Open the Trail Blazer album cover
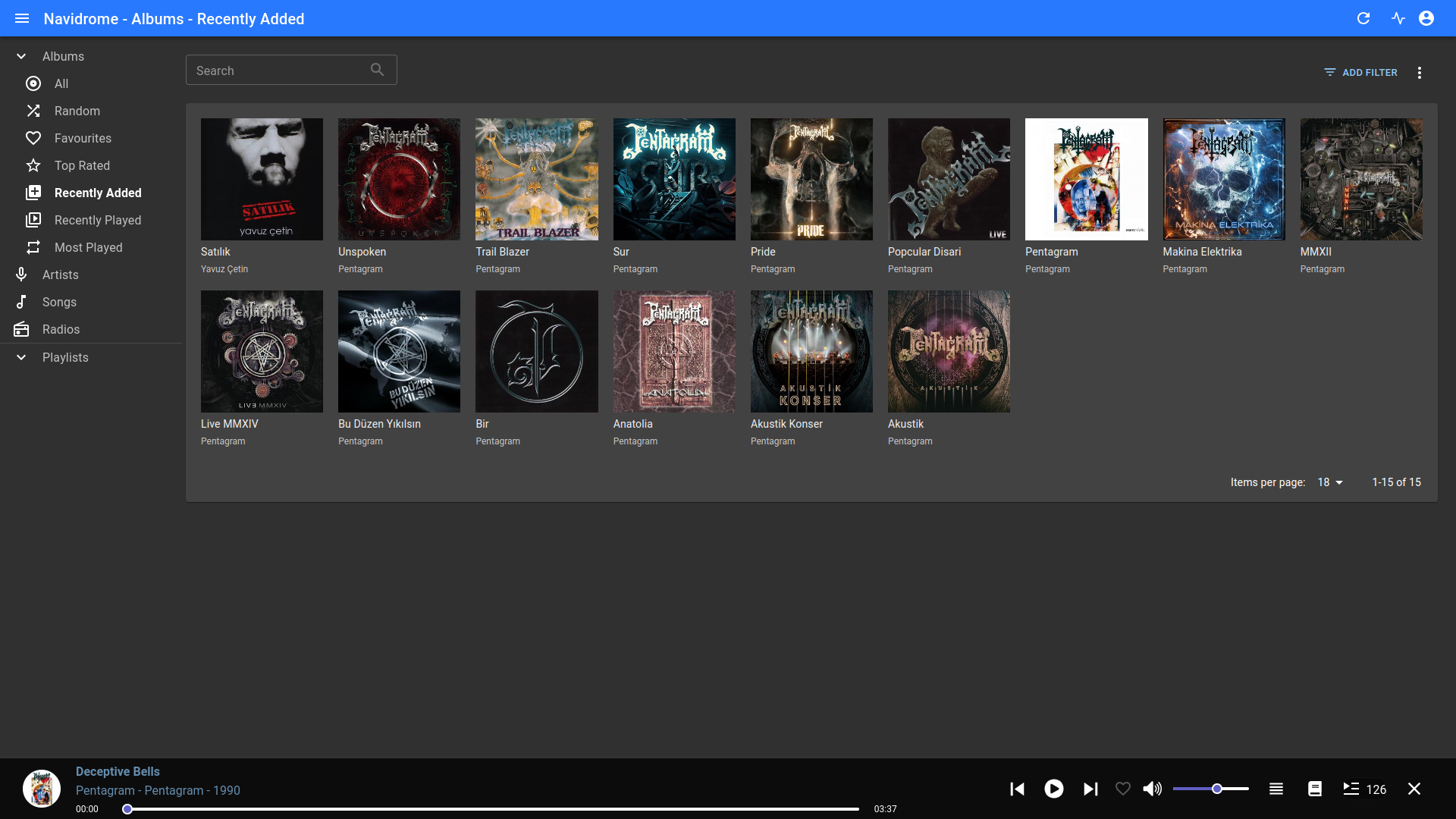1456x819 pixels. pos(537,179)
